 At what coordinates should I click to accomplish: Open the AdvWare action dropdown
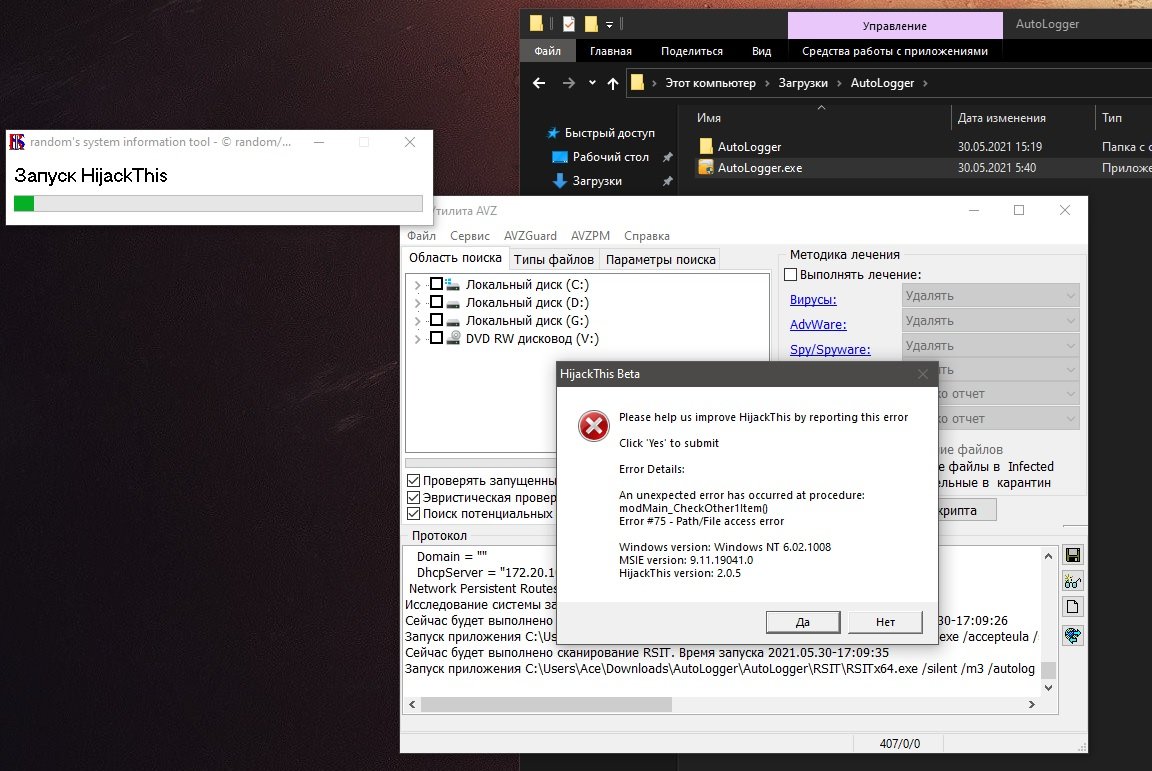pyautogui.click(x=990, y=320)
